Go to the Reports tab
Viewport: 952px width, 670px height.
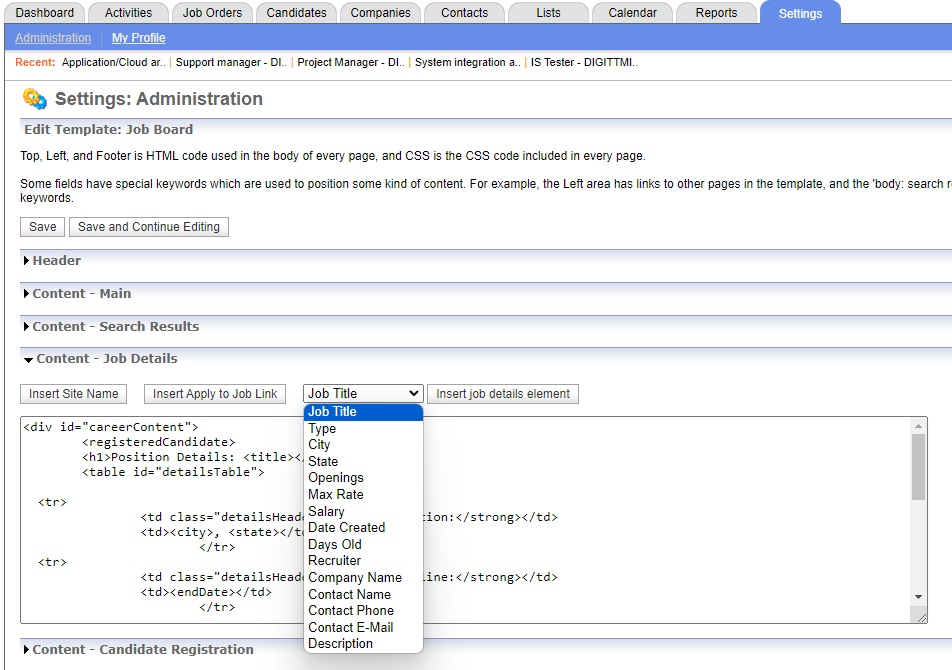pos(716,13)
